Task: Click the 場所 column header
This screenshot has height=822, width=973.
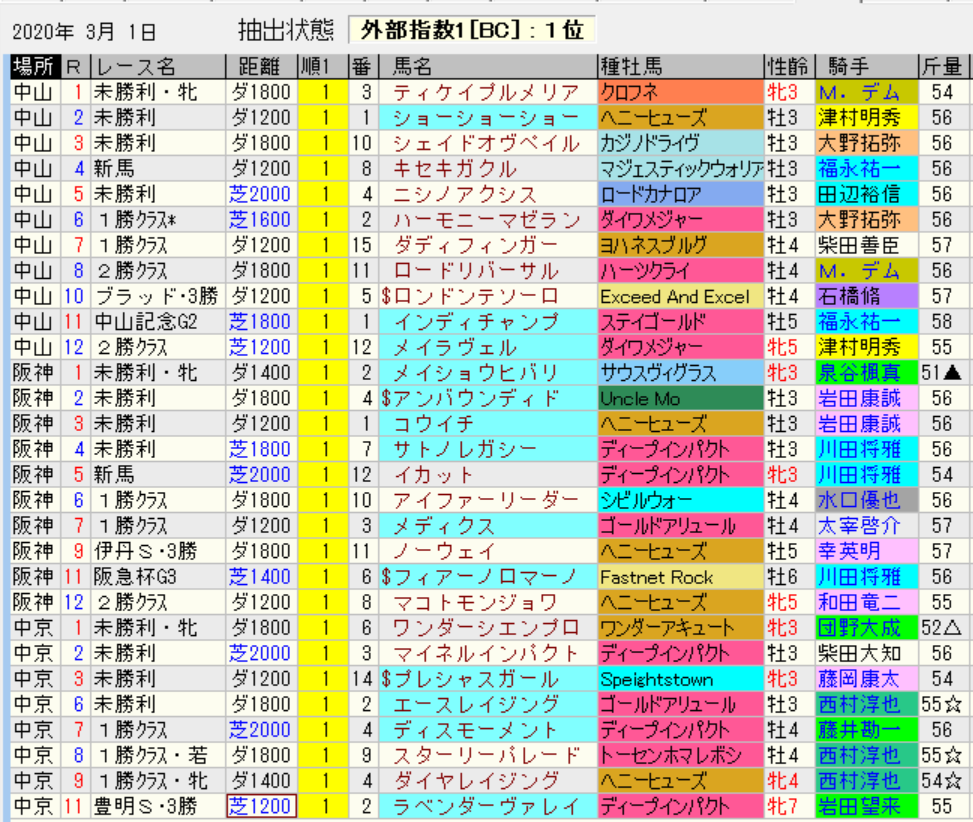Action: [35, 67]
